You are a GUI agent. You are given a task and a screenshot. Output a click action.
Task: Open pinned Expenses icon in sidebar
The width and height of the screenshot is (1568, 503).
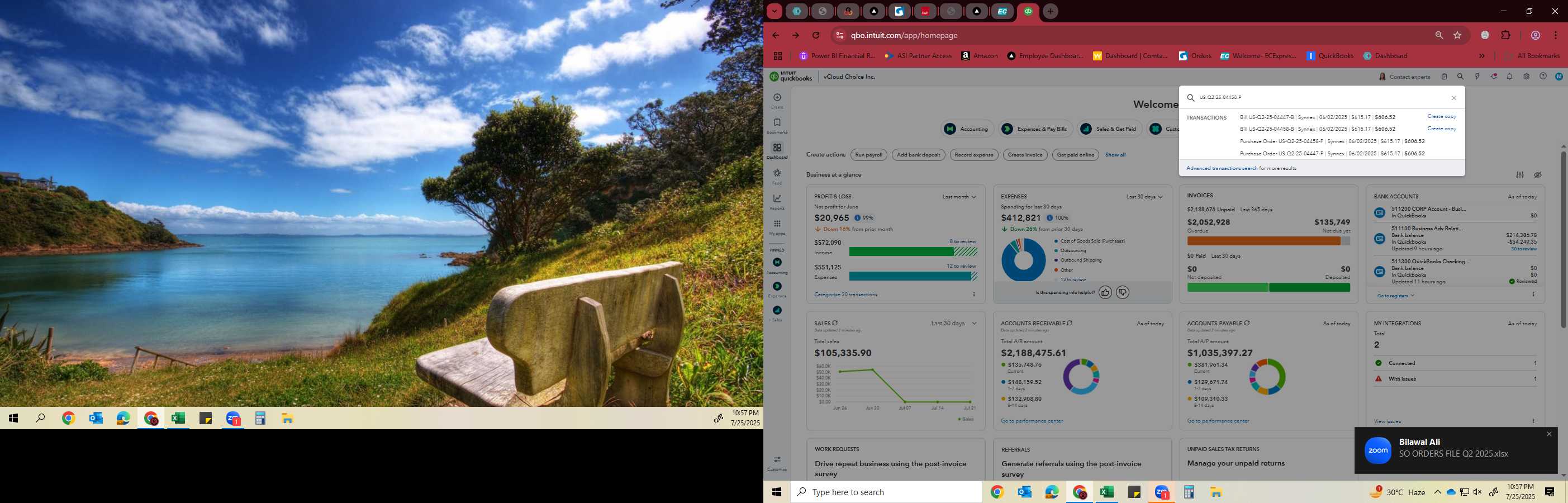tap(777, 286)
